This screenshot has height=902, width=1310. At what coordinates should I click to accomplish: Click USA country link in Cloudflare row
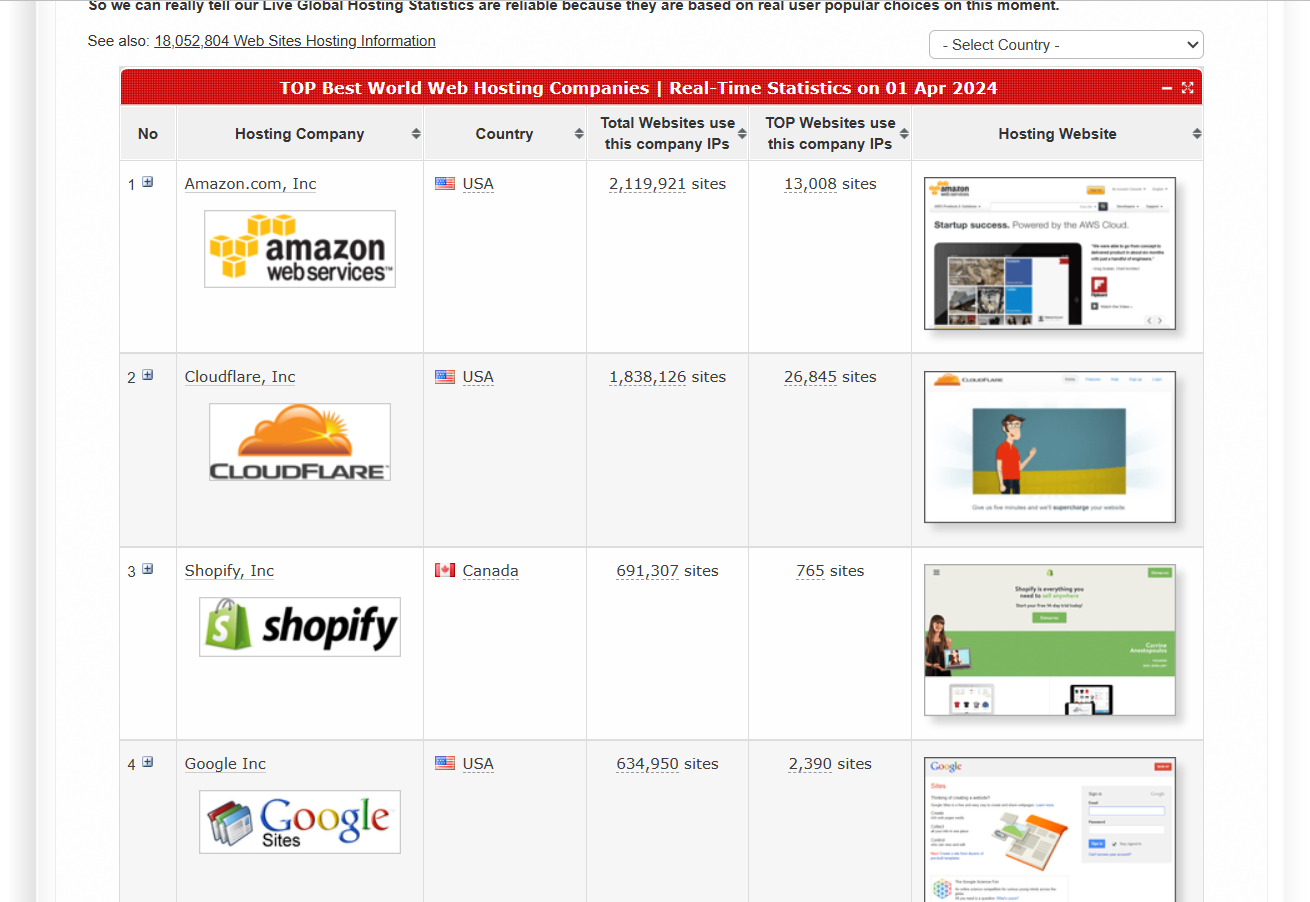coord(478,377)
